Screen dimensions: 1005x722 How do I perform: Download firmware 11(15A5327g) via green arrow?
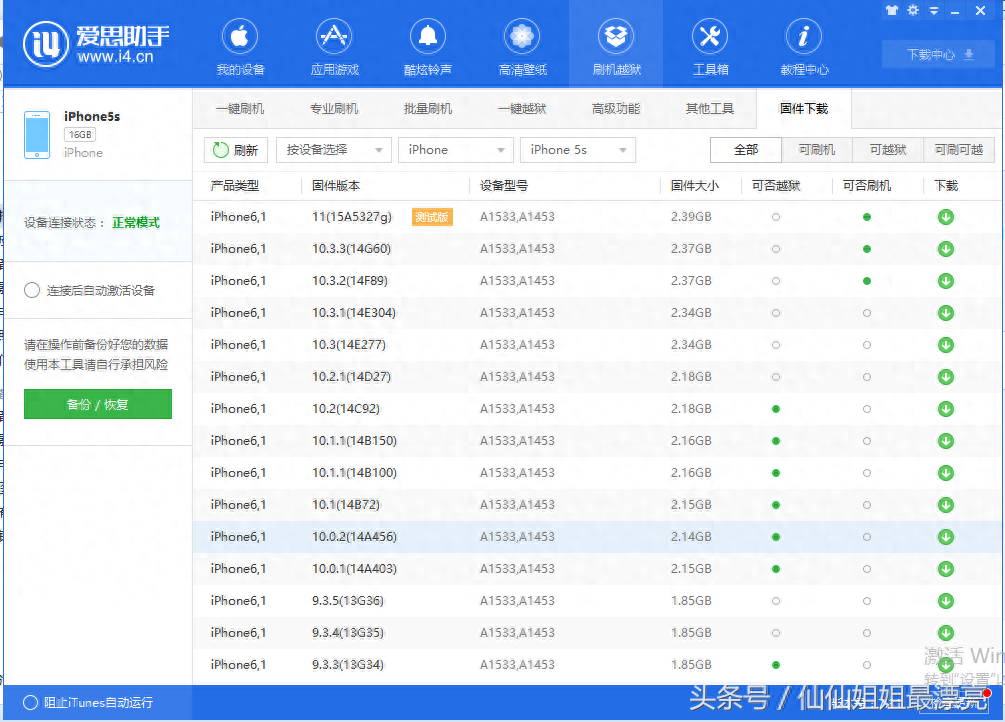(944, 216)
